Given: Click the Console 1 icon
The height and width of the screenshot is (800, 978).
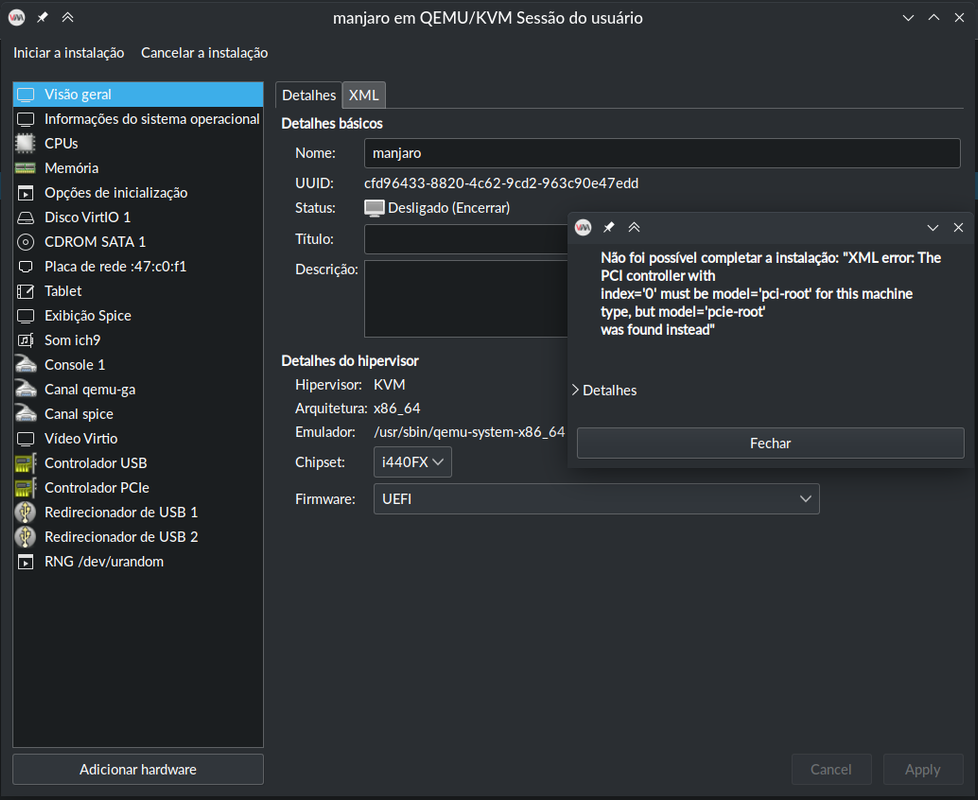Looking at the screenshot, I should pyautogui.click(x=26, y=365).
